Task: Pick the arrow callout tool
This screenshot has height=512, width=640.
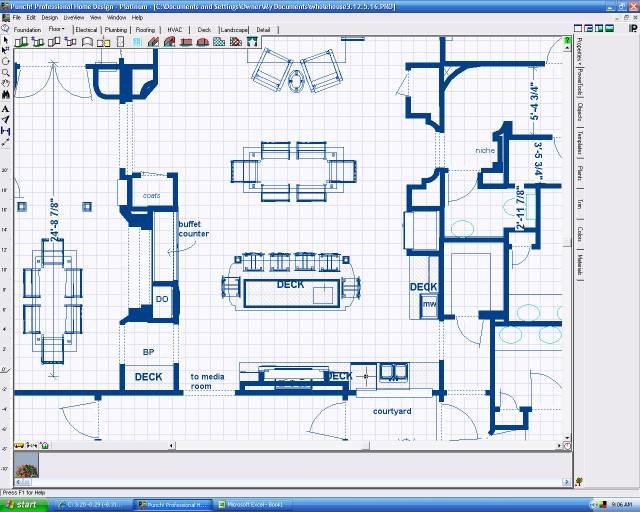Action: 5,120
